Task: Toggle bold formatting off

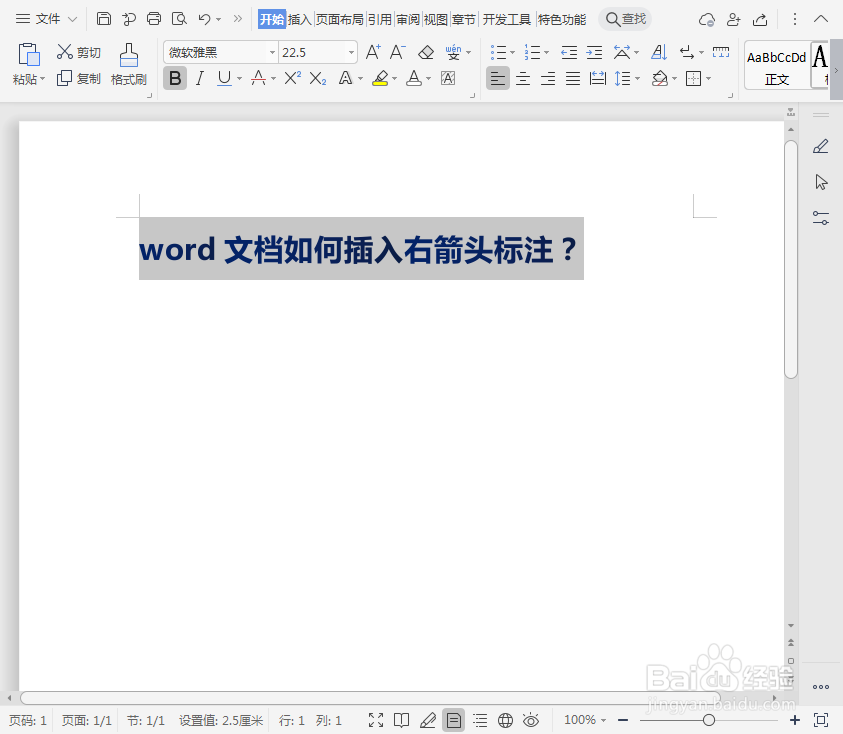Action: point(174,78)
